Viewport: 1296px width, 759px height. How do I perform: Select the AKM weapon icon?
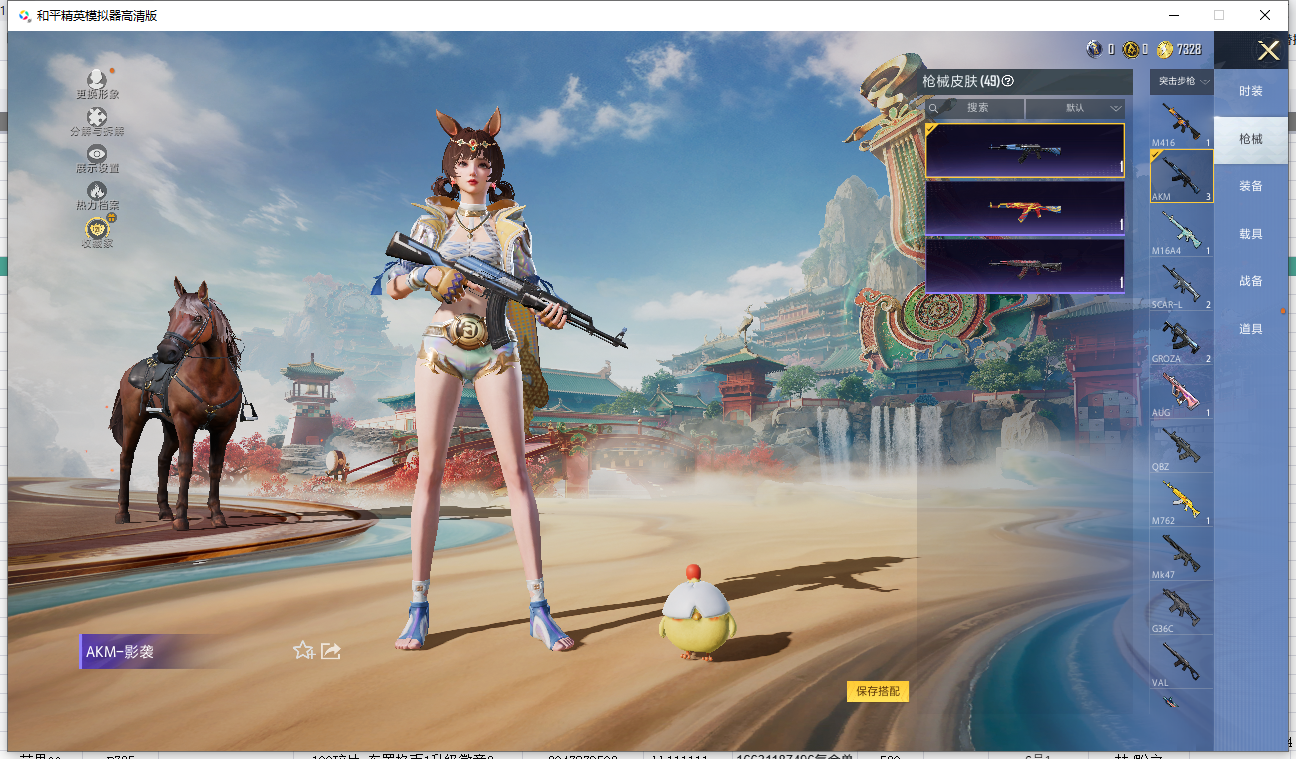point(1181,176)
